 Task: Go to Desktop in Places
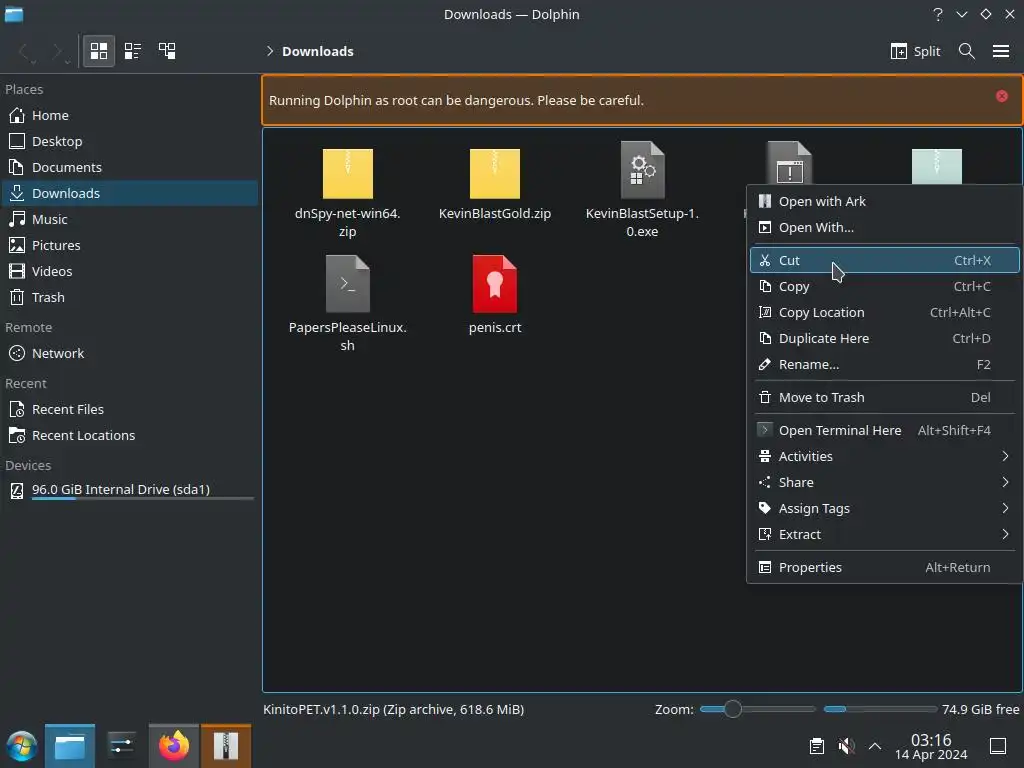(129, 141)
